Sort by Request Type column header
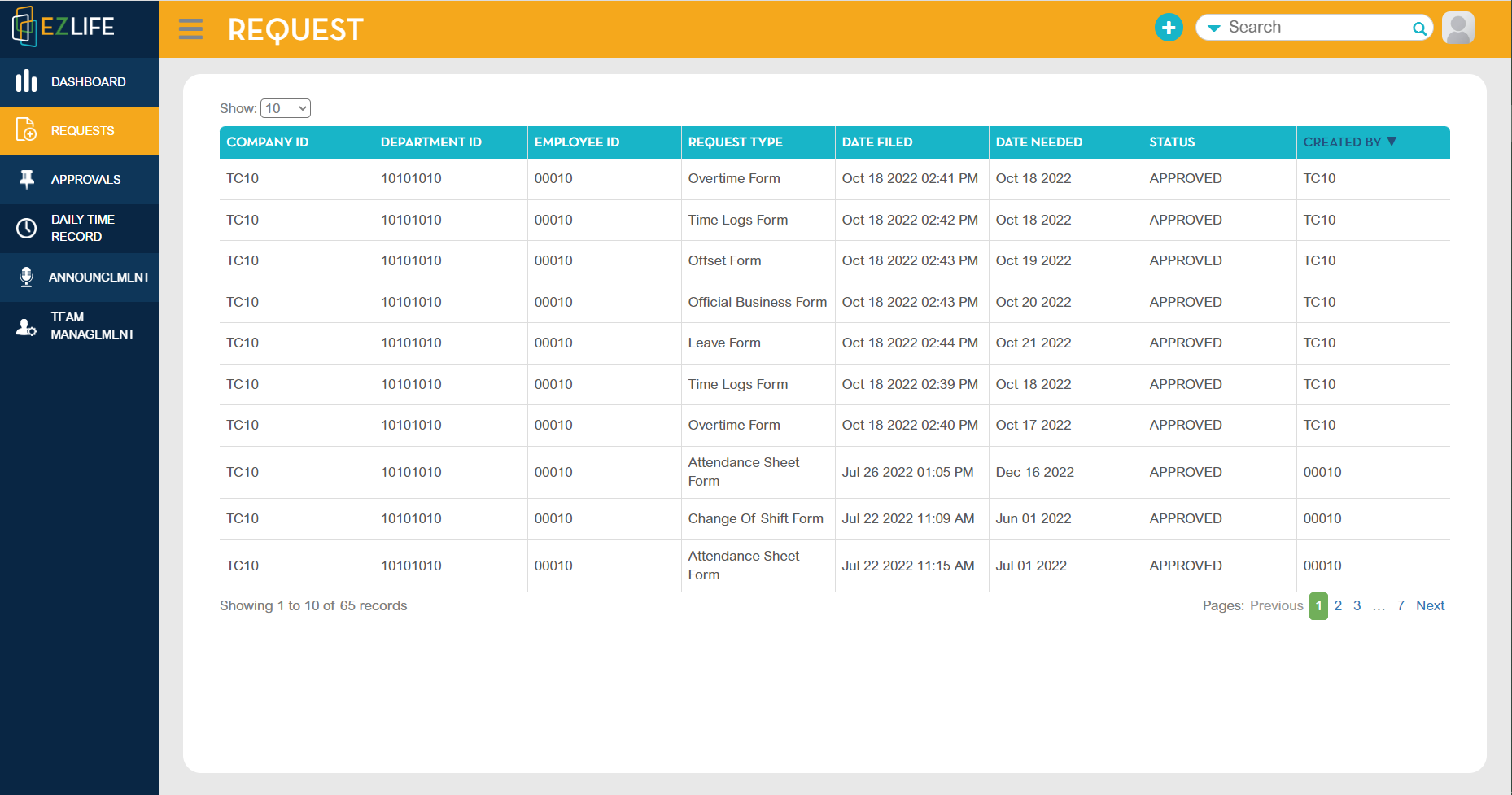1512x795 pixels. pyautogui.click(x=758, y=142)
